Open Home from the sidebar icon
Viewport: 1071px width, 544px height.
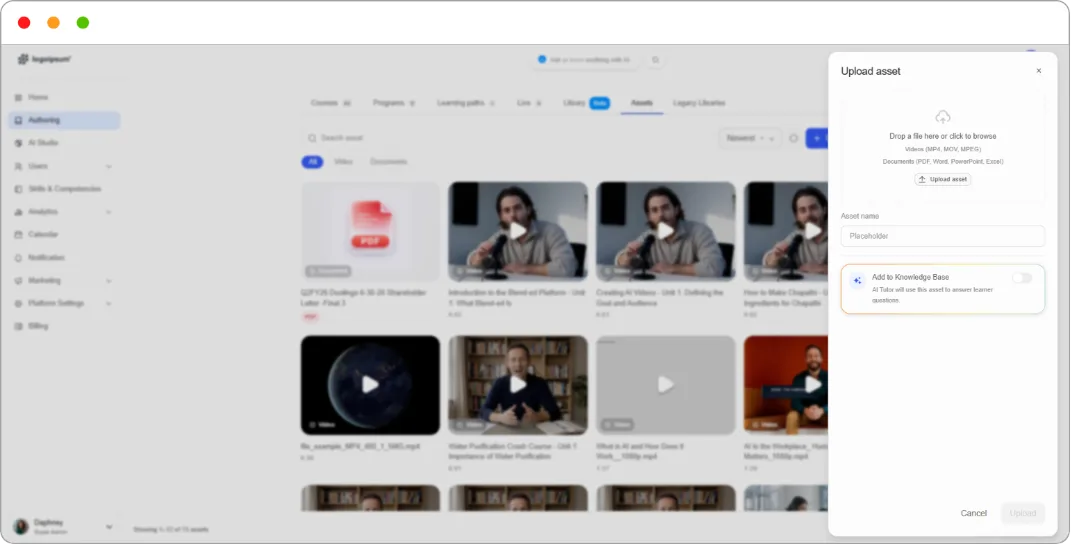18,98
